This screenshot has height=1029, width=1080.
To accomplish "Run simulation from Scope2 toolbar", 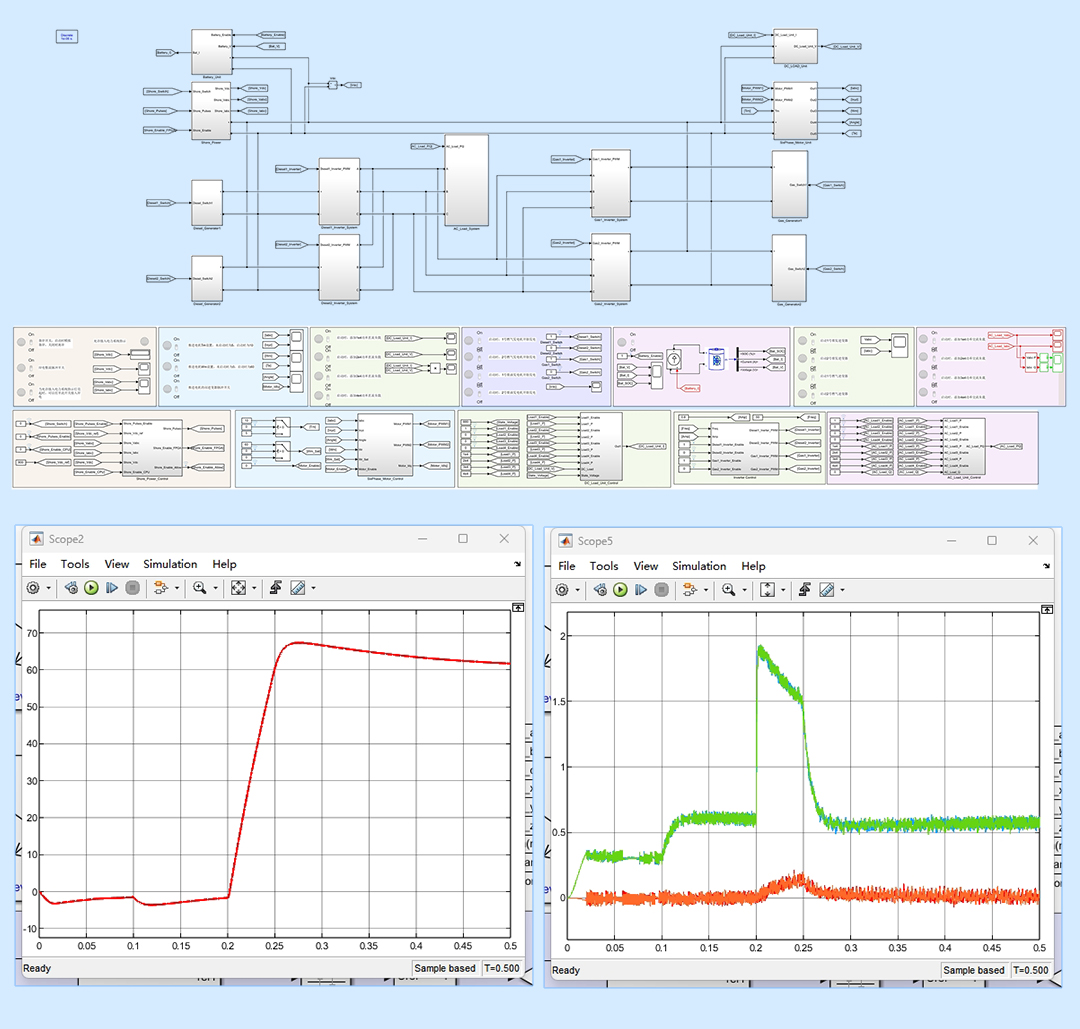I will click(92, 588).
